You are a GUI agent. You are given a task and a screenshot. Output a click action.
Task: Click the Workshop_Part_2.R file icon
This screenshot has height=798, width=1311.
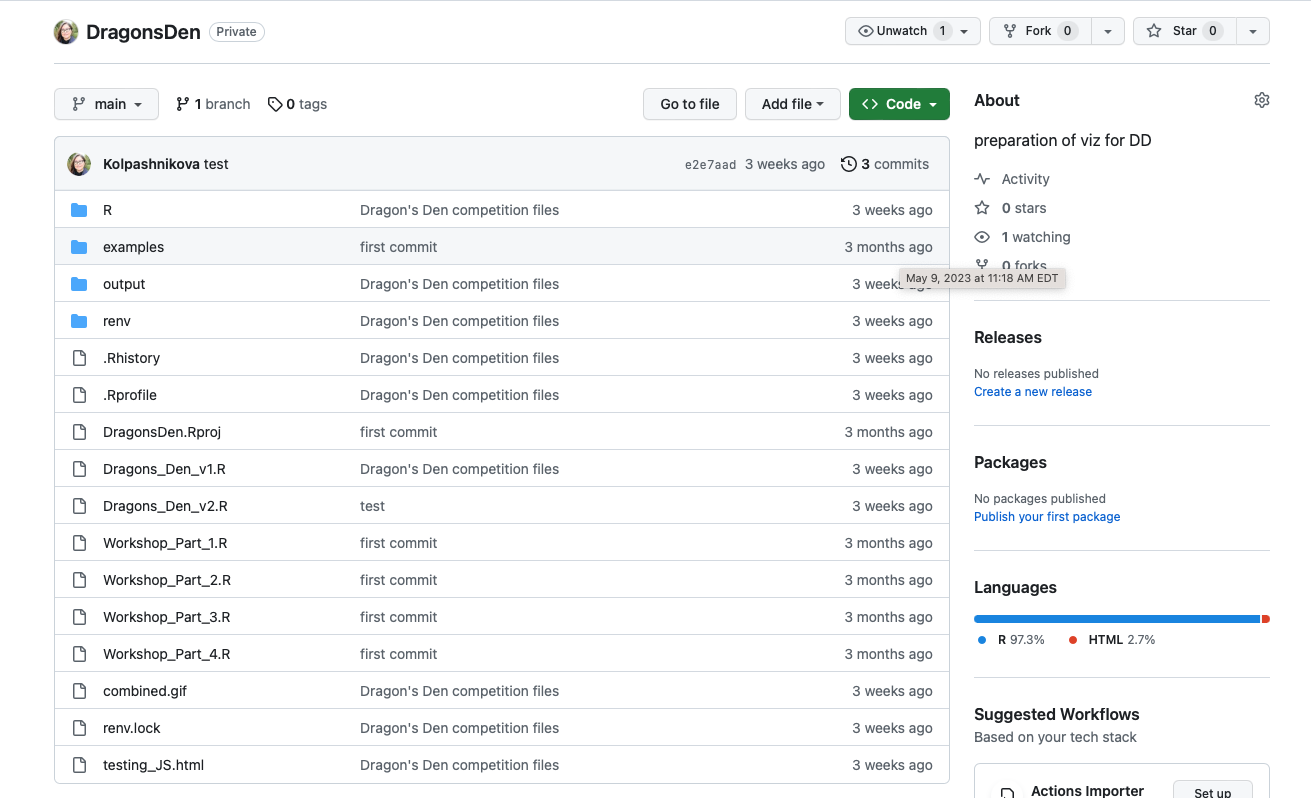80,580
